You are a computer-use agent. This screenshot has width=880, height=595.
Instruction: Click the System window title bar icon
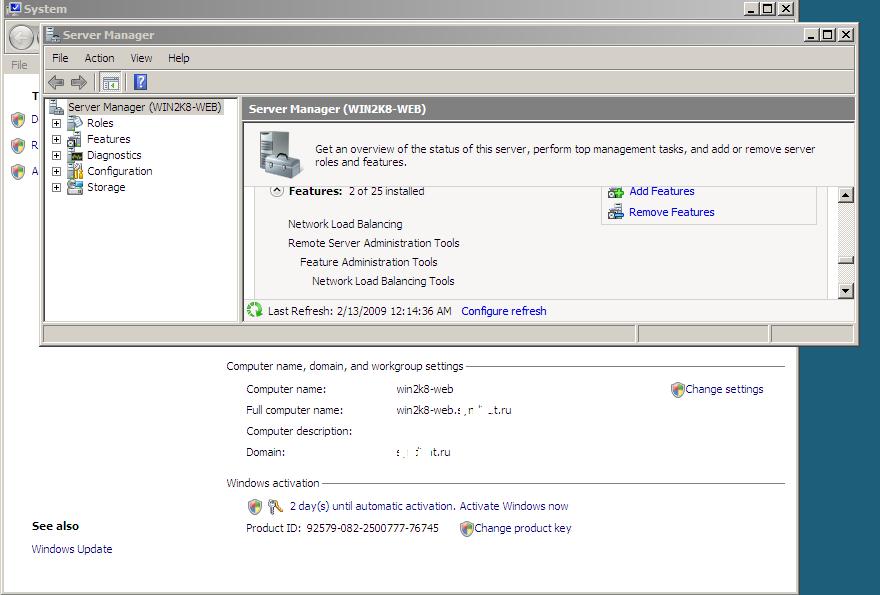15,8
